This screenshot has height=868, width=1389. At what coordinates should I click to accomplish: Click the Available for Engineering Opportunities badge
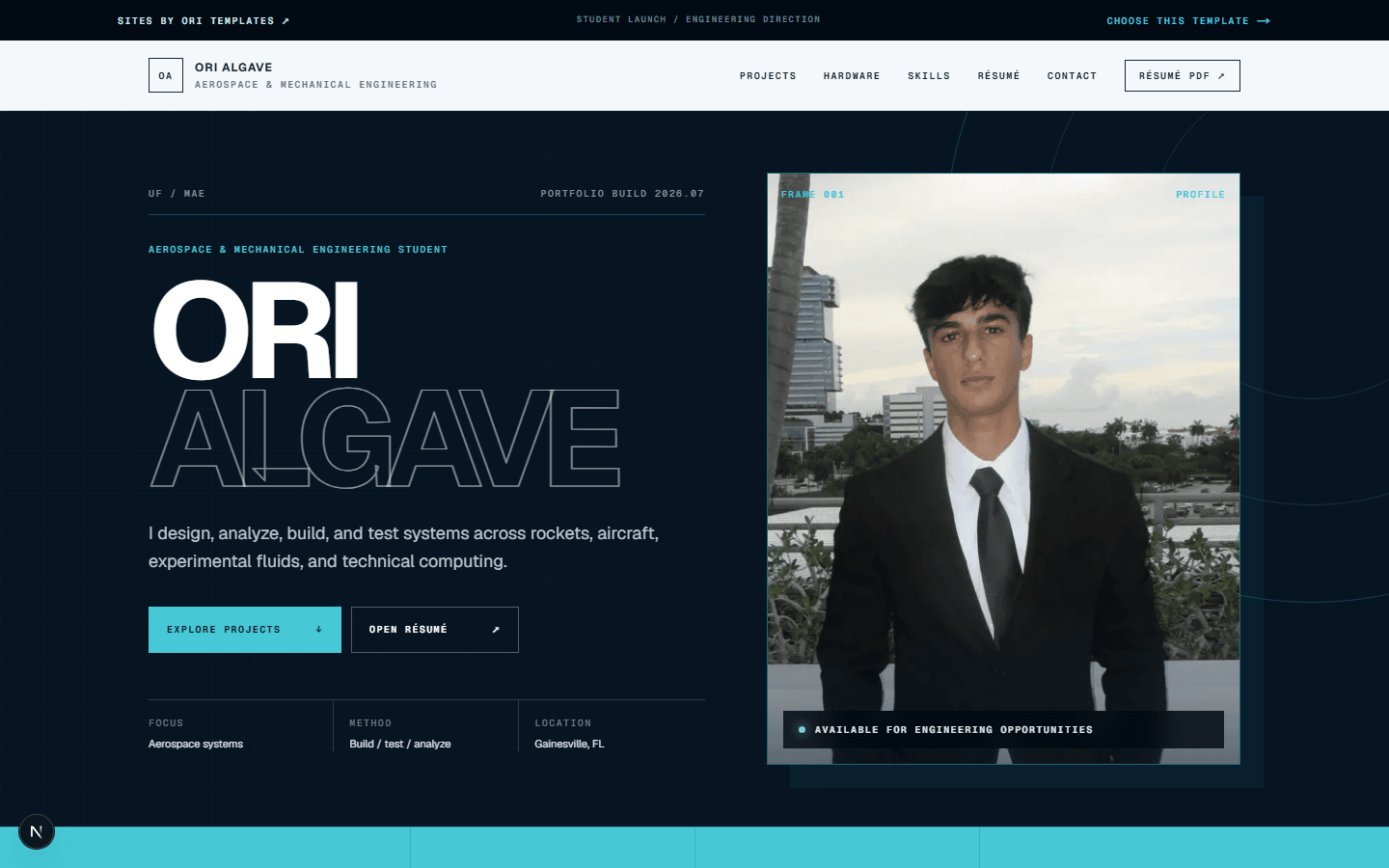tap(1003, 729)
